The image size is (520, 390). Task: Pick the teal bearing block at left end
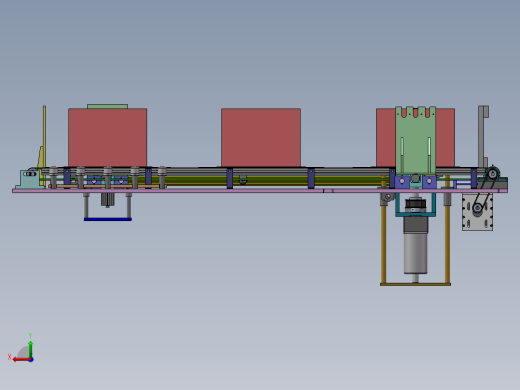(x=29, y=179)
